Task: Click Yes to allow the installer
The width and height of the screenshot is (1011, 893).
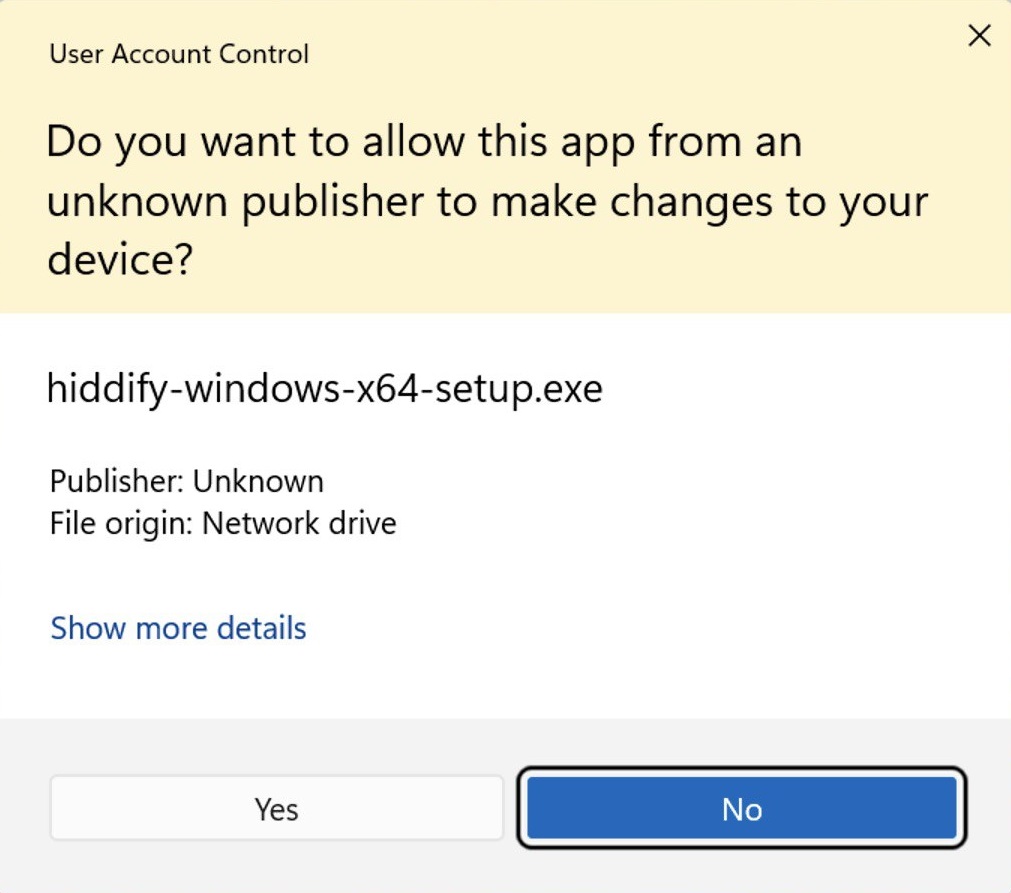Action: [276, 808]
